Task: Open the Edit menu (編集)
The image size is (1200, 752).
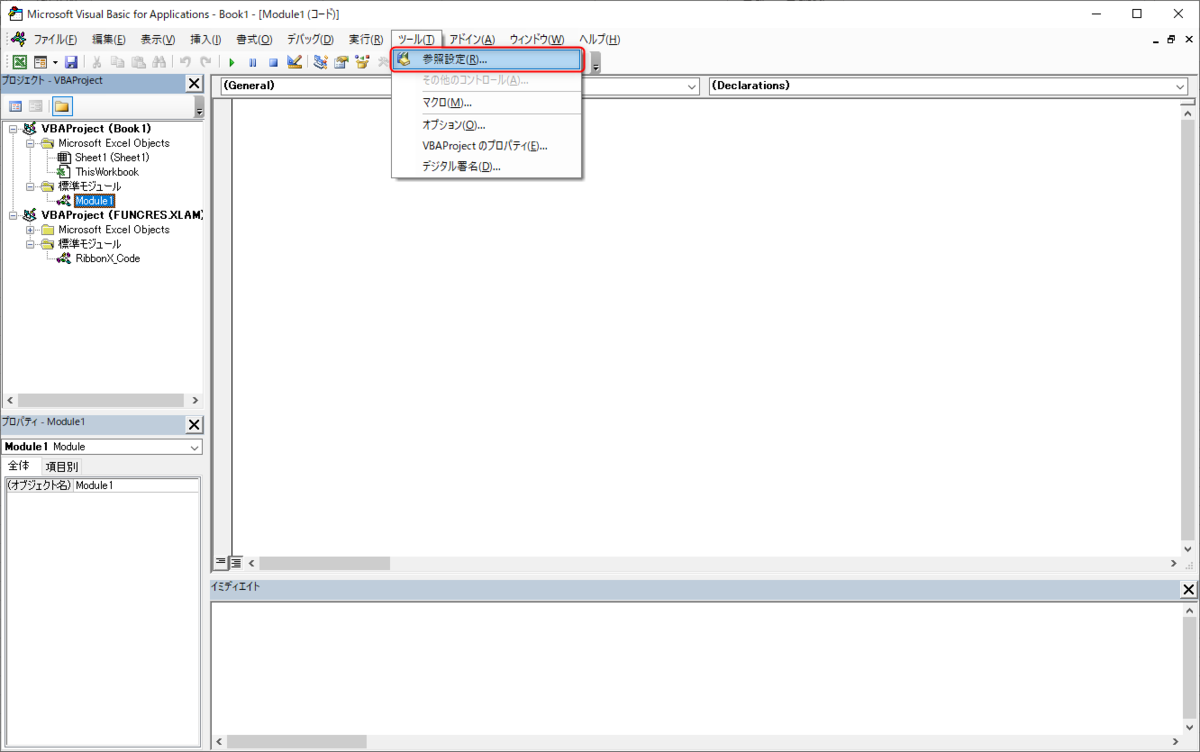Action: click(109, 39)
